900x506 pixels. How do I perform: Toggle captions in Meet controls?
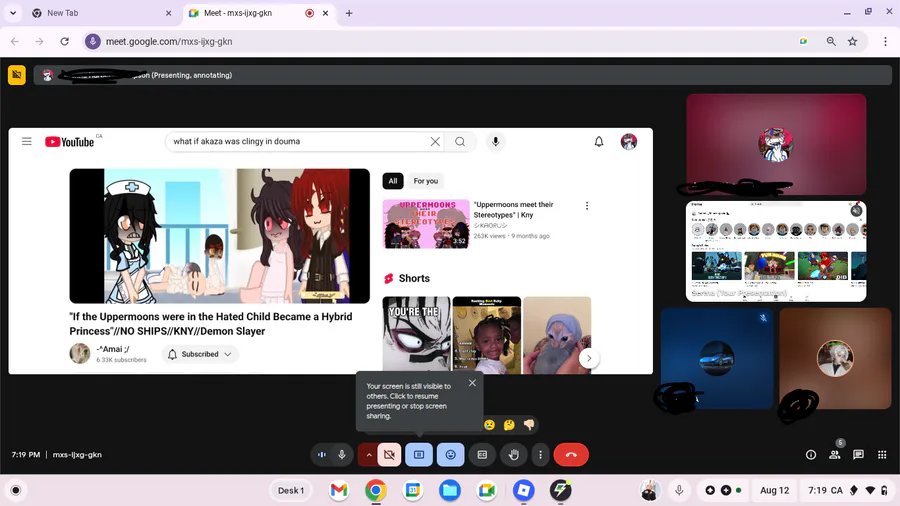tap(482, 455)
